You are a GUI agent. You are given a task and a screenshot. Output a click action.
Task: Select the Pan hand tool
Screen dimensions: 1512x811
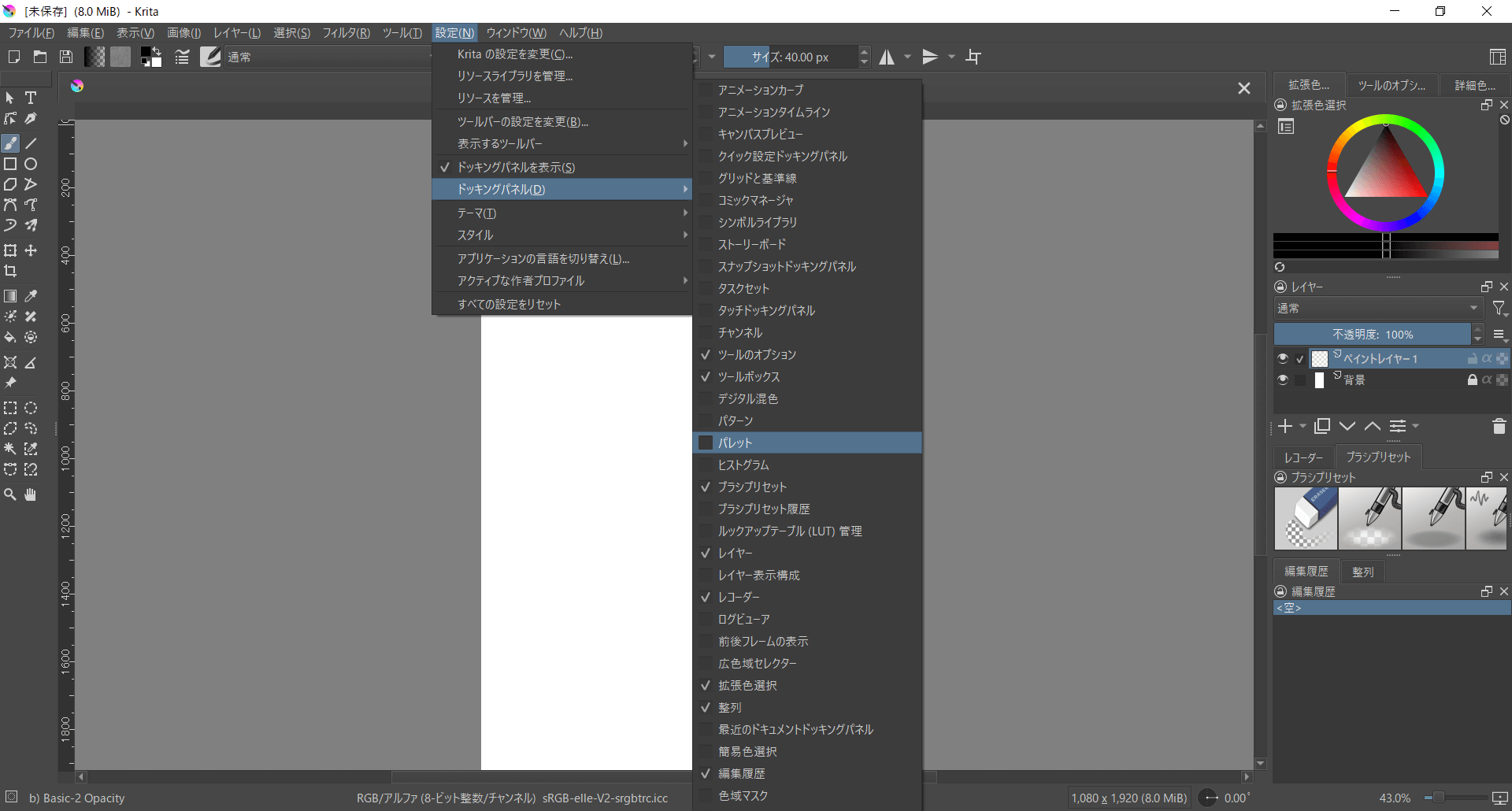31,494
